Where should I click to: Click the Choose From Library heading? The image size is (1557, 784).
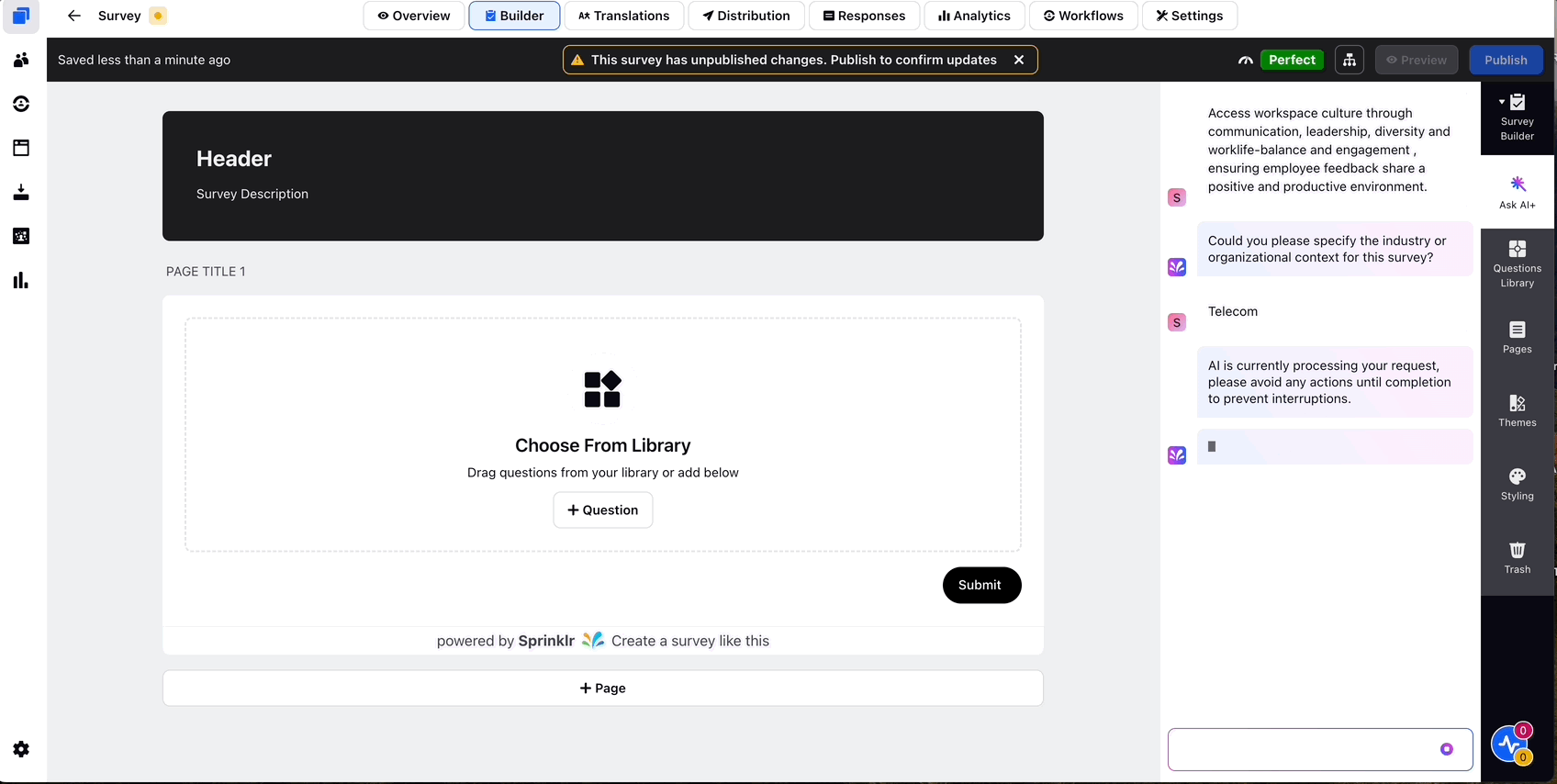pos(602,445)
